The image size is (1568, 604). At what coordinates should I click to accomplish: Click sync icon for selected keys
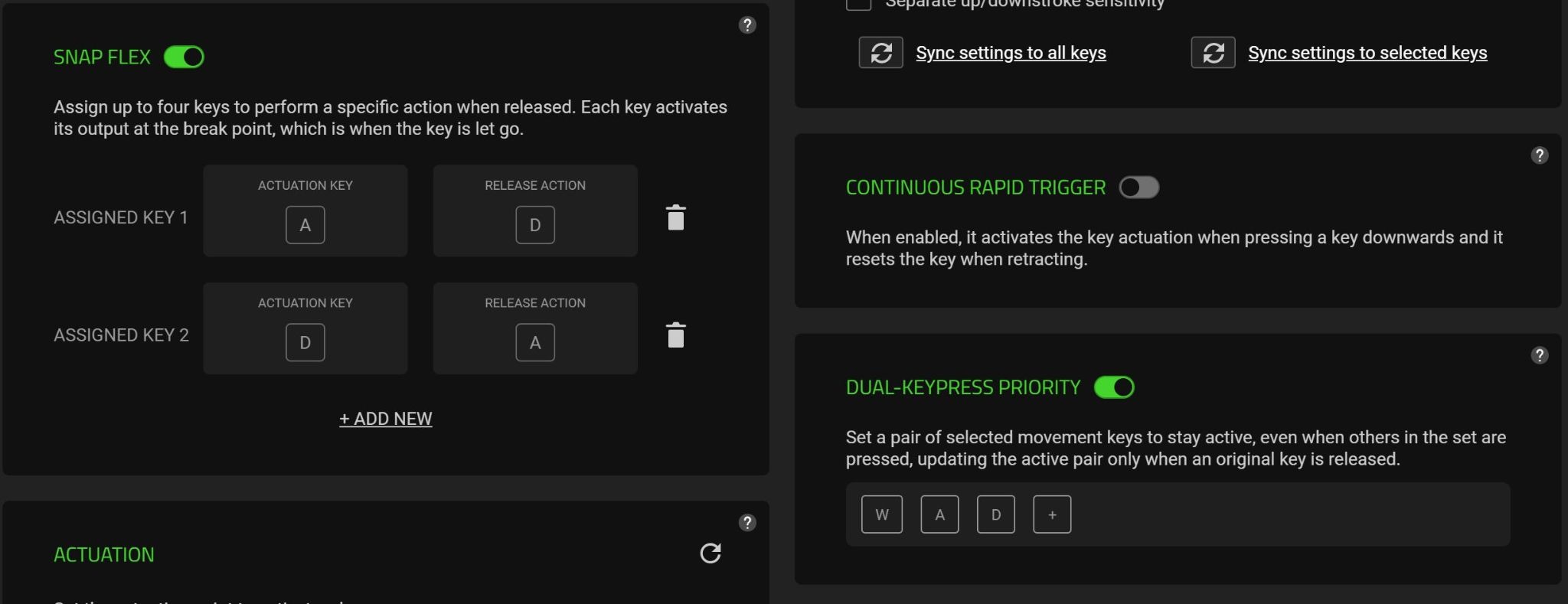click(x=1213, y=53)
